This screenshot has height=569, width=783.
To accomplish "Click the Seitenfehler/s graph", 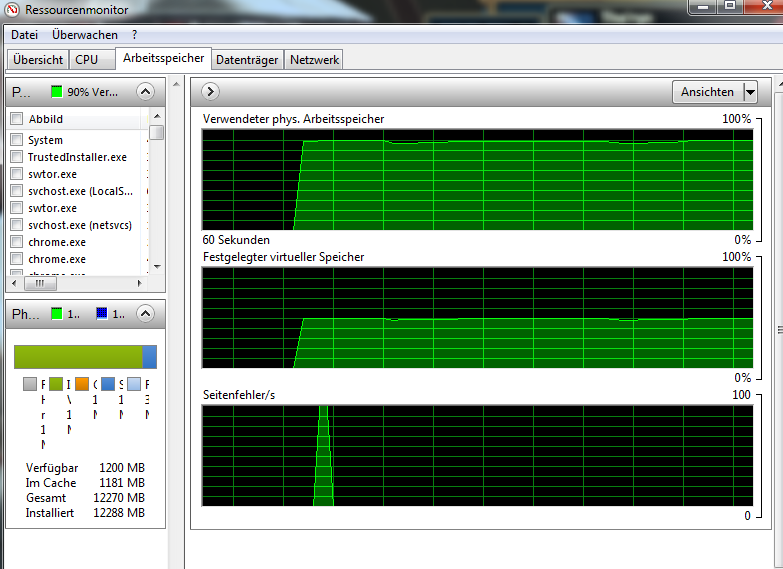I will coord(477,456).
